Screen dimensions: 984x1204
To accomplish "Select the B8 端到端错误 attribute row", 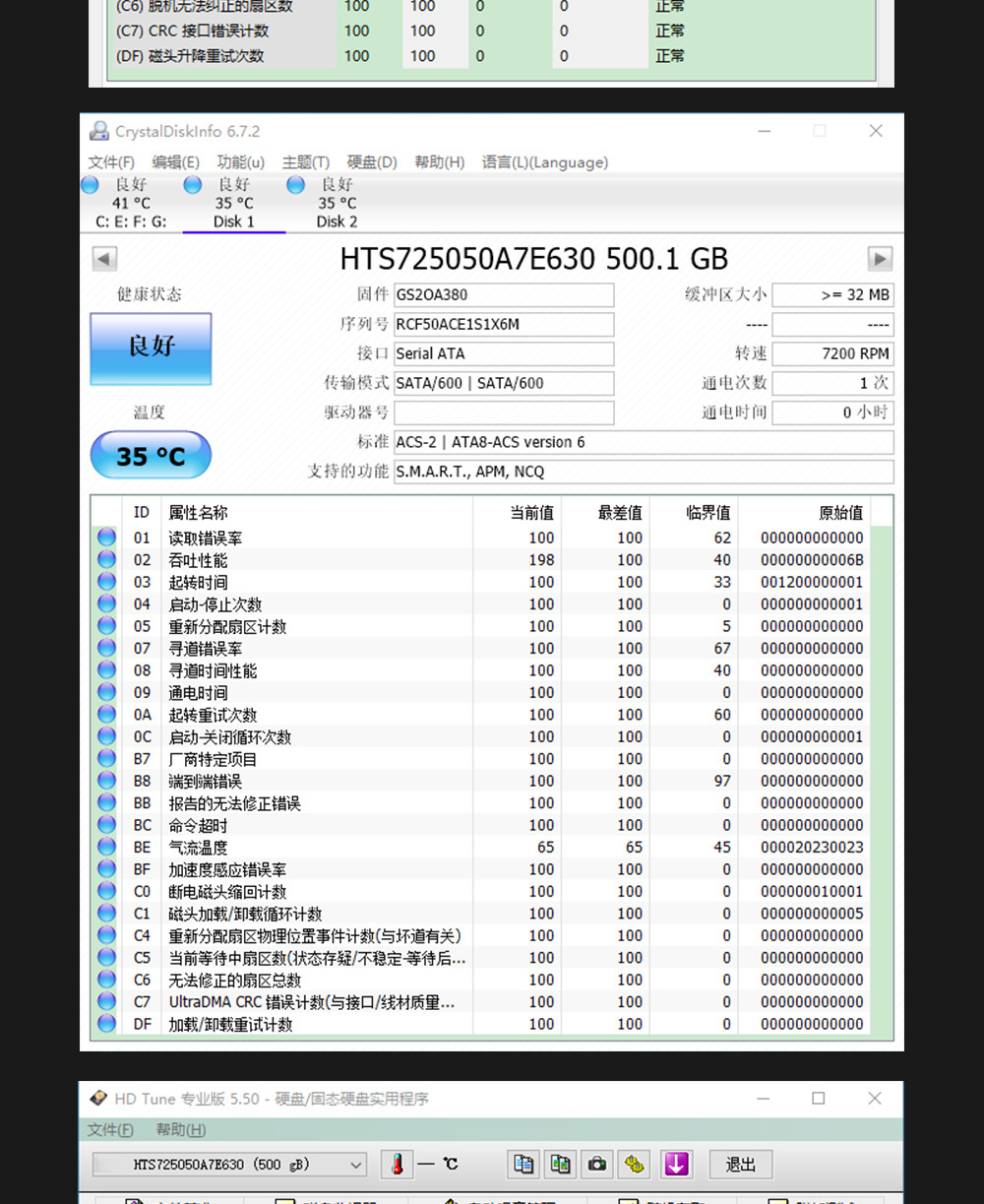I will pos(481,781).
